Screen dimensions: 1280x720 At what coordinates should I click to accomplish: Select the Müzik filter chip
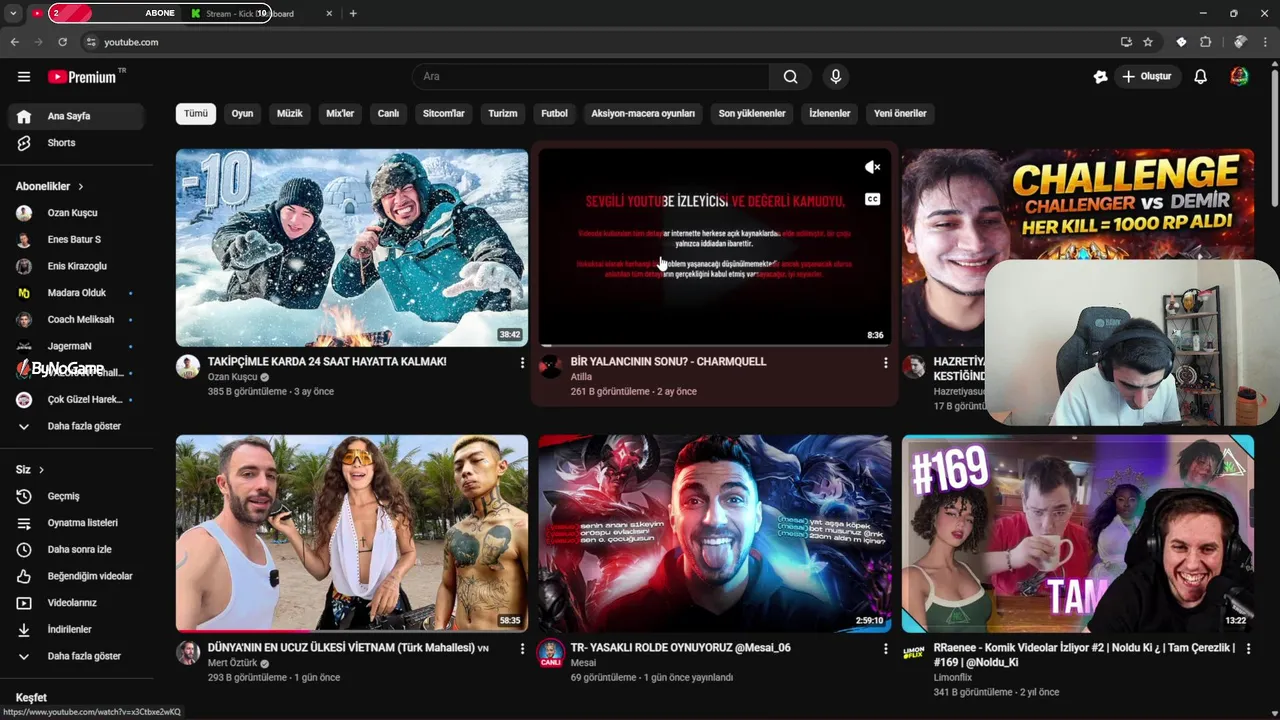click(x=290, y=113)
